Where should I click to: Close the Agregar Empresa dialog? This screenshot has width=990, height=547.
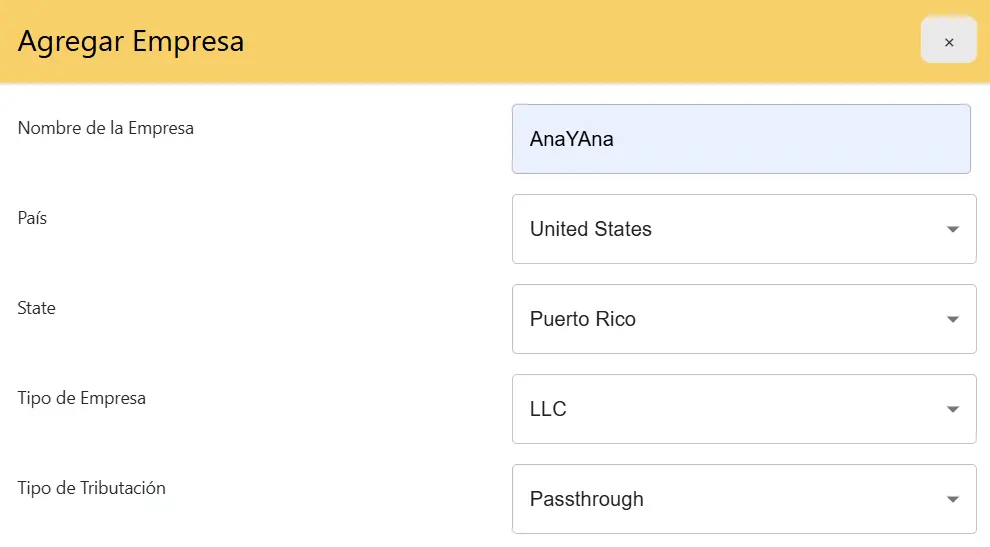(948, 40)
